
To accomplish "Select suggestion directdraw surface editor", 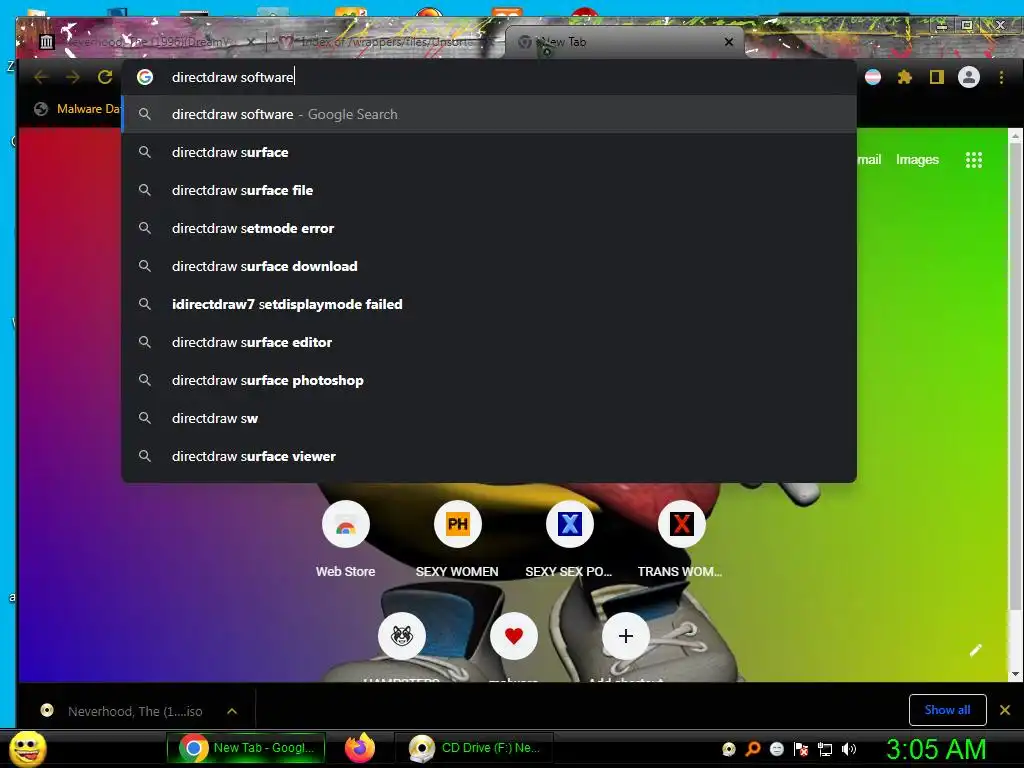I will point(489,342).
